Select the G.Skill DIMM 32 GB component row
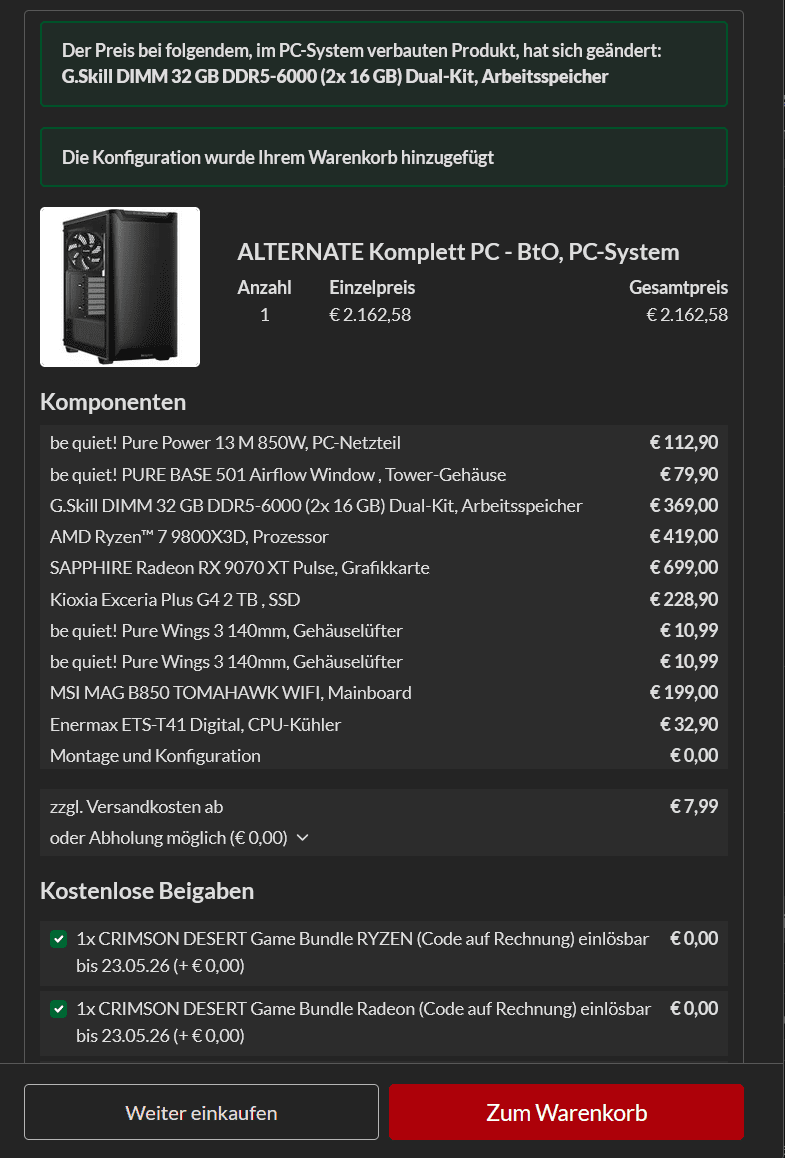The width and height of the screenshot is (785, 1158). coord(316,505)
